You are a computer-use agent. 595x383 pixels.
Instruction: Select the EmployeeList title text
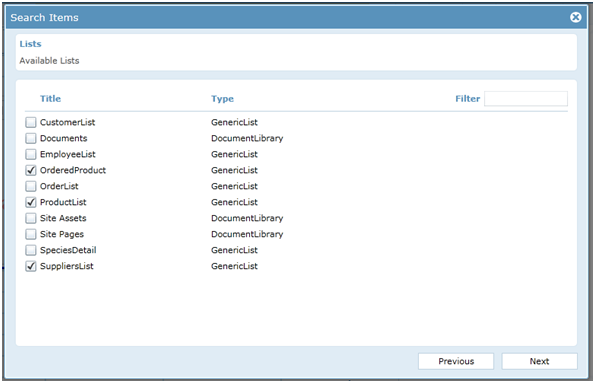(68, 154)
